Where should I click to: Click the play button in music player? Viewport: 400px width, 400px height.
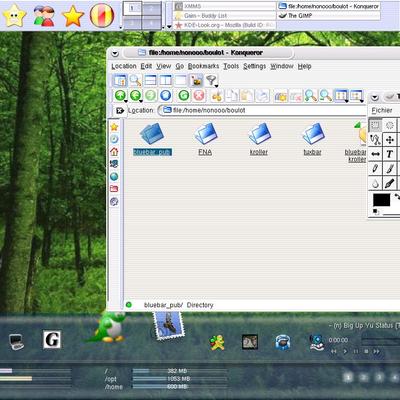pos(345,351)
